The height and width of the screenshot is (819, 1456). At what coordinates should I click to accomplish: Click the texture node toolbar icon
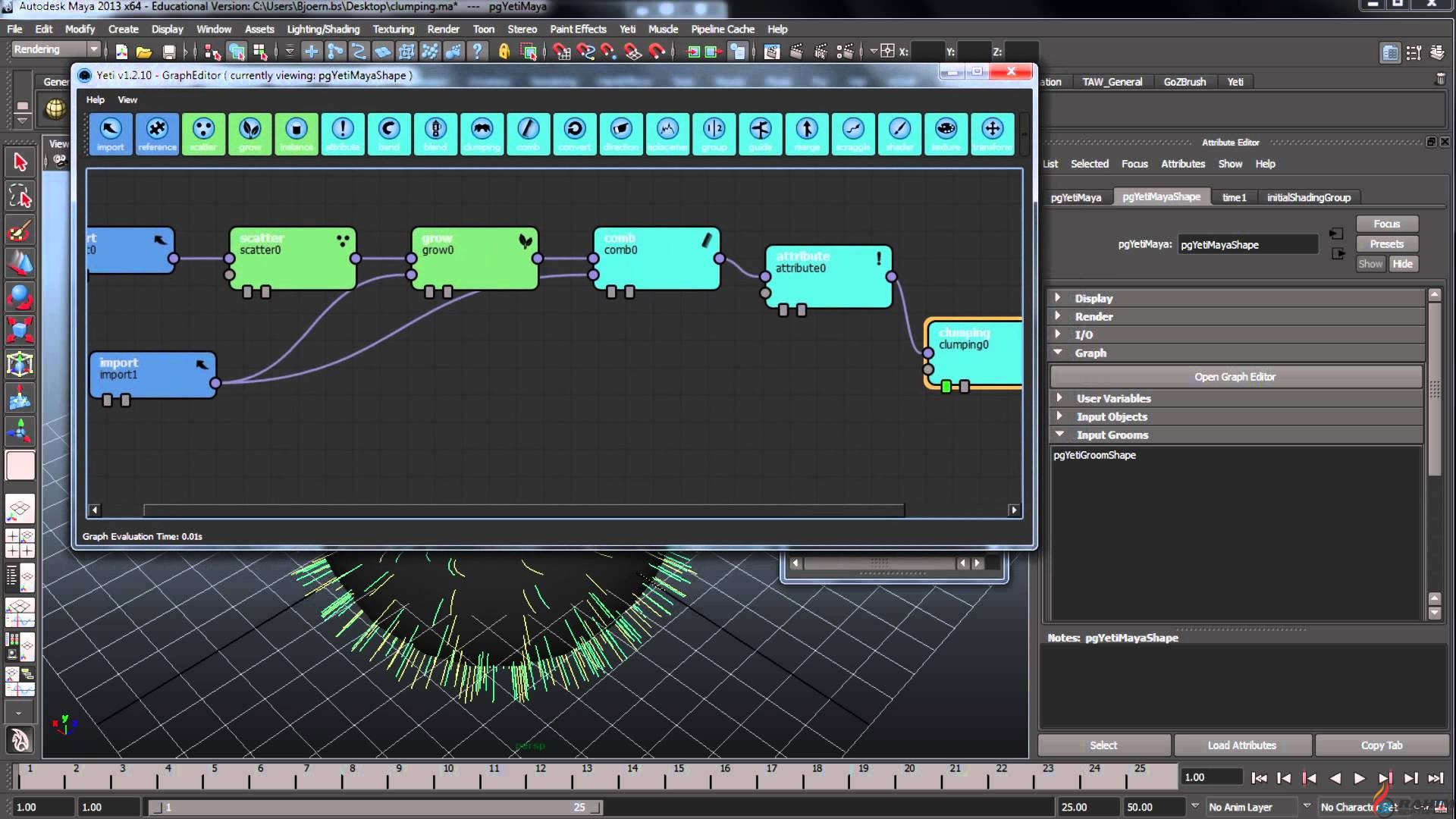[945, 133]
